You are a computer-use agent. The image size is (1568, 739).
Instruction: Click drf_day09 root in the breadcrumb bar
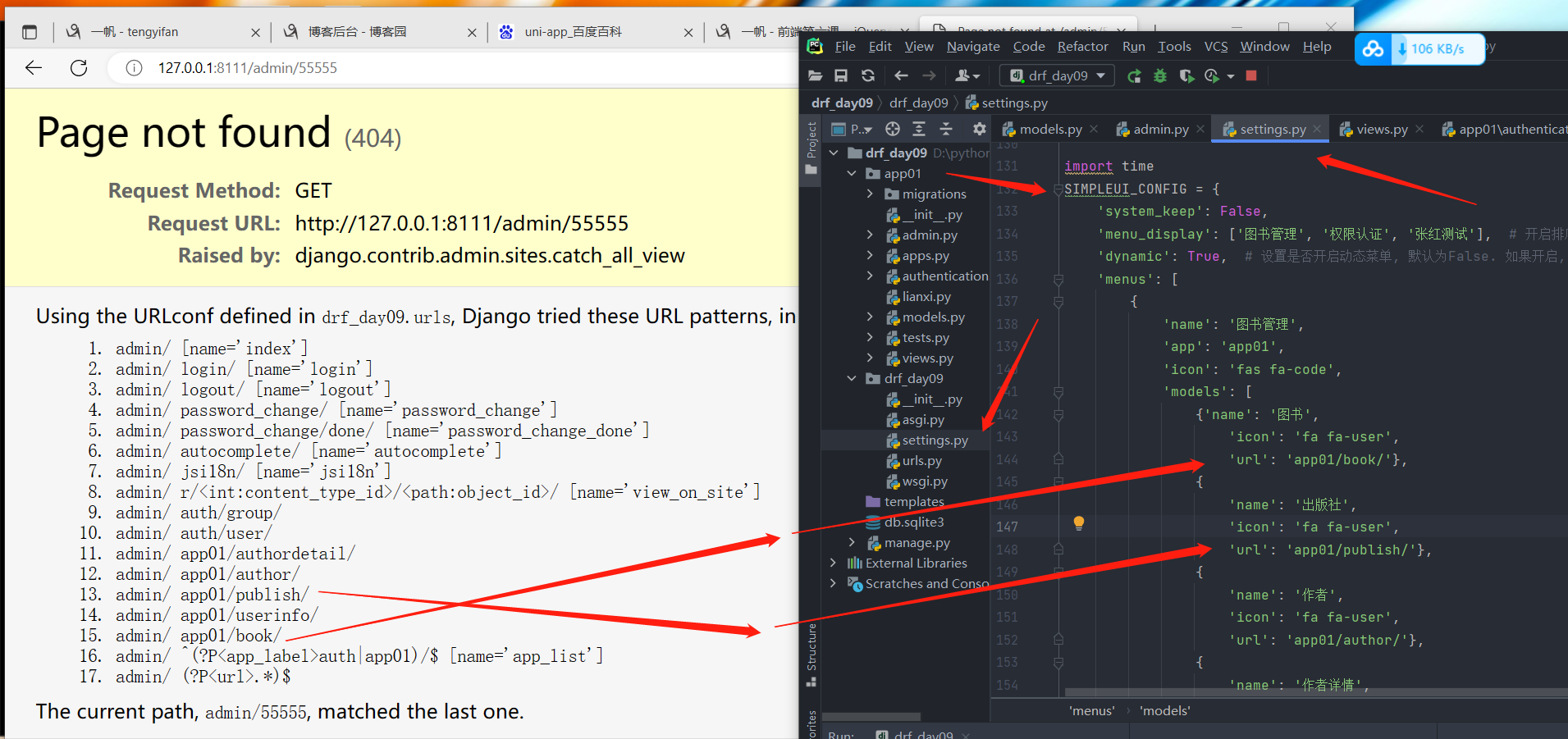pos(842,103)
